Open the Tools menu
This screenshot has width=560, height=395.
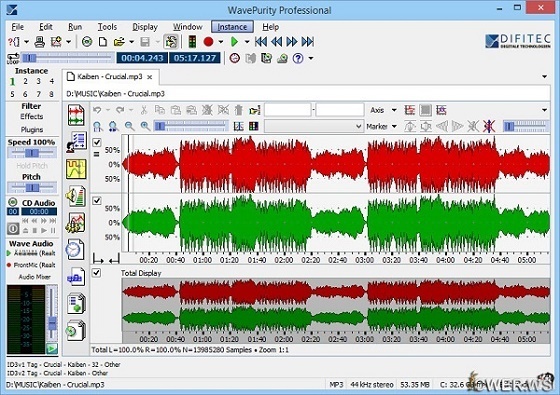pos(107,27)
